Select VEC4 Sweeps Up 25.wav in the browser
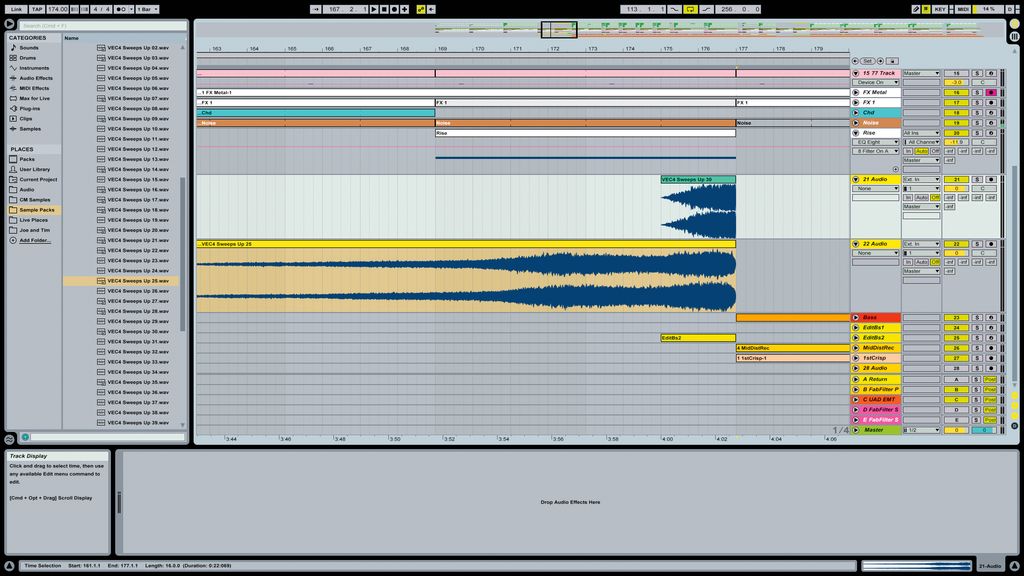The image size is (1024, 576). (140, 281)
